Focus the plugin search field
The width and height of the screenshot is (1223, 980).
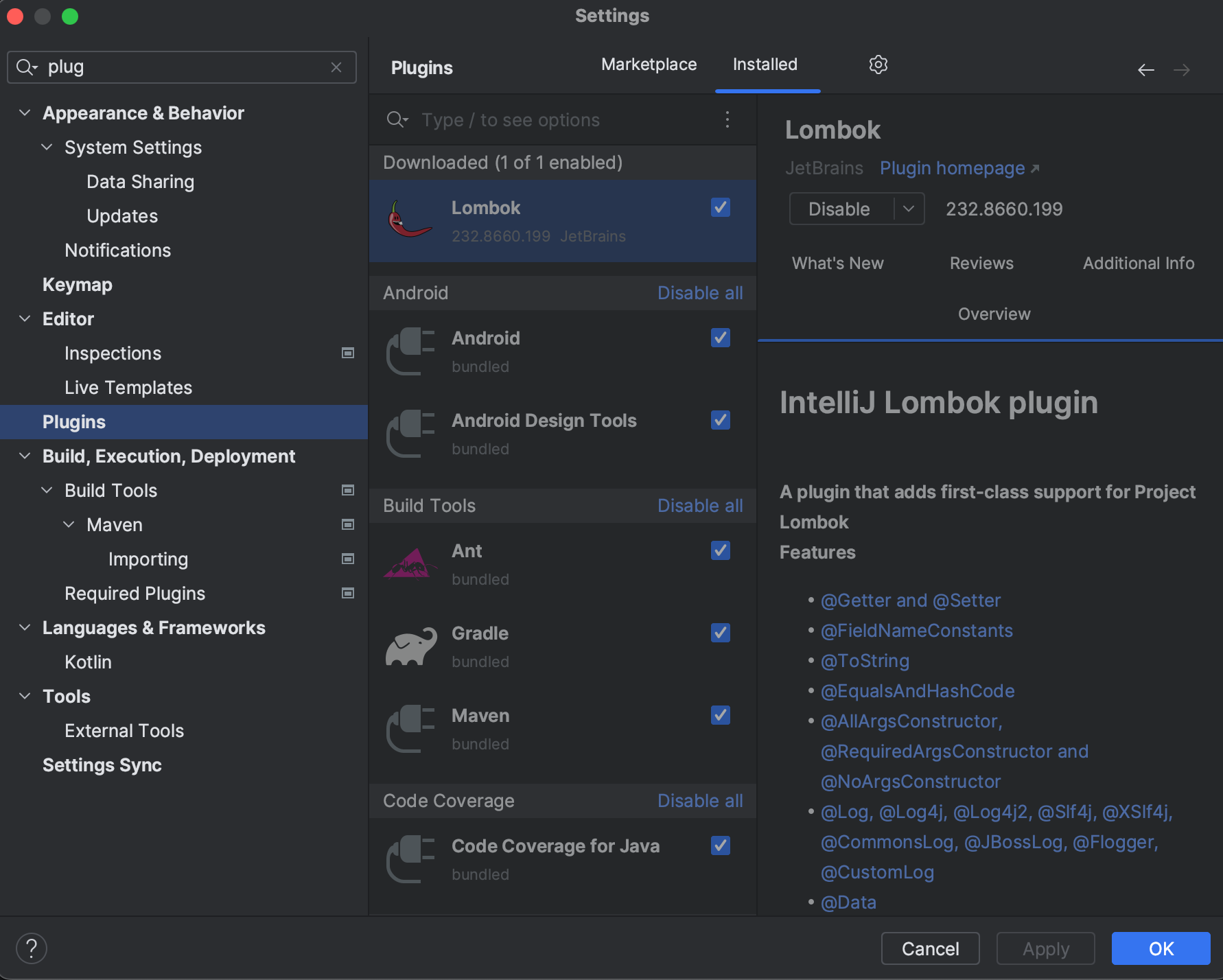[x=563, y=120]
